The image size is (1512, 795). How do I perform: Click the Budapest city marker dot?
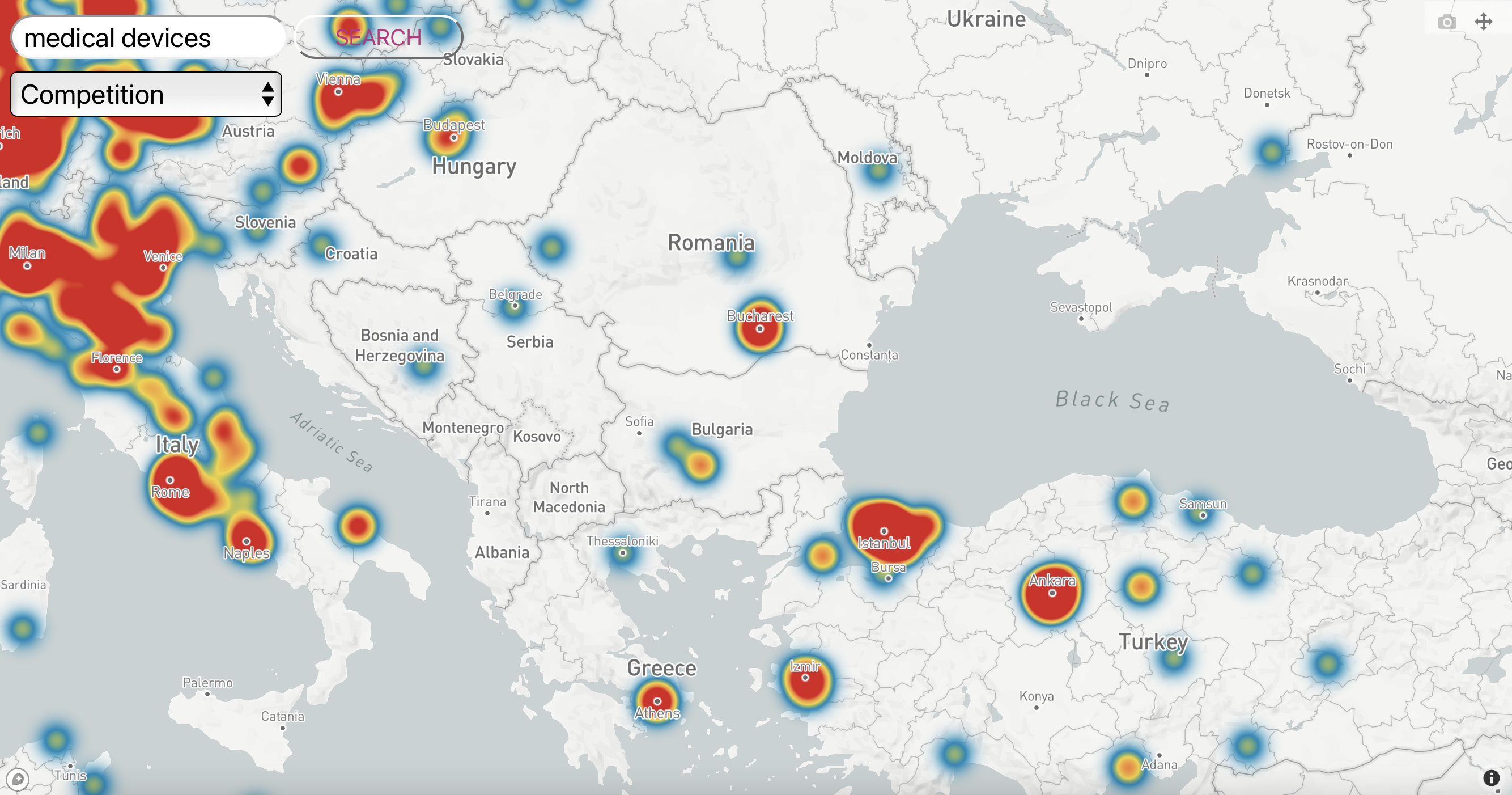454,138
